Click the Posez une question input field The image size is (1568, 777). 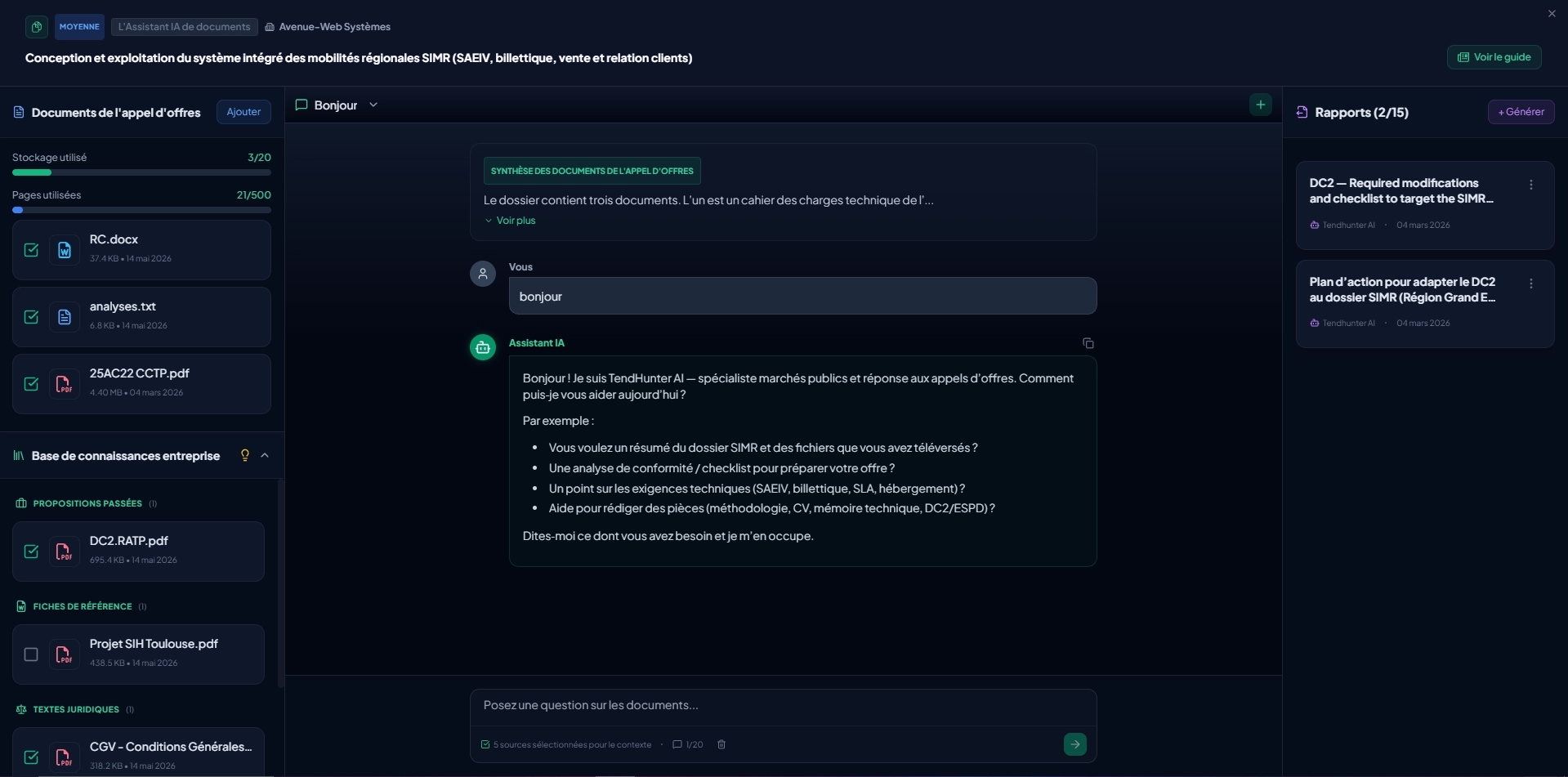783,705
